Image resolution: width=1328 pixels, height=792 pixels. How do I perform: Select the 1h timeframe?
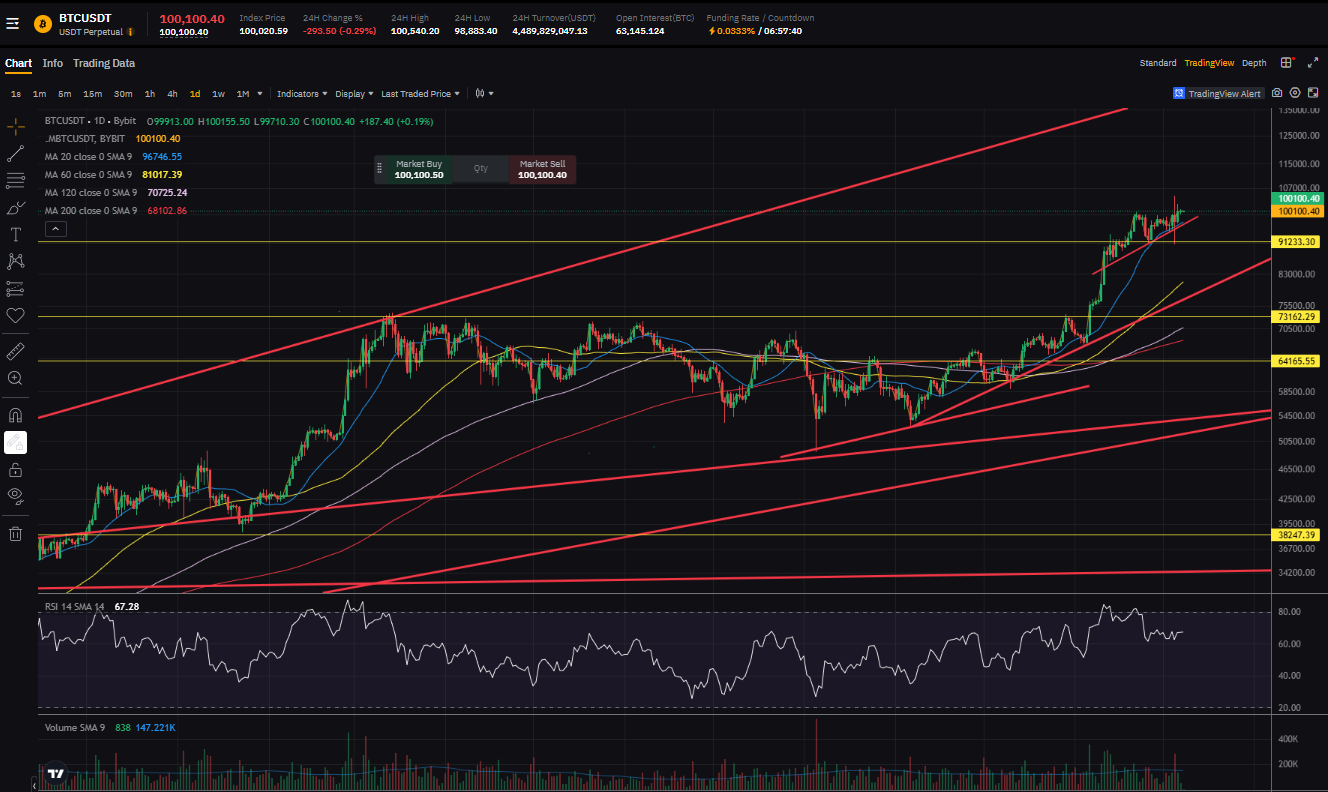(150, 93)
